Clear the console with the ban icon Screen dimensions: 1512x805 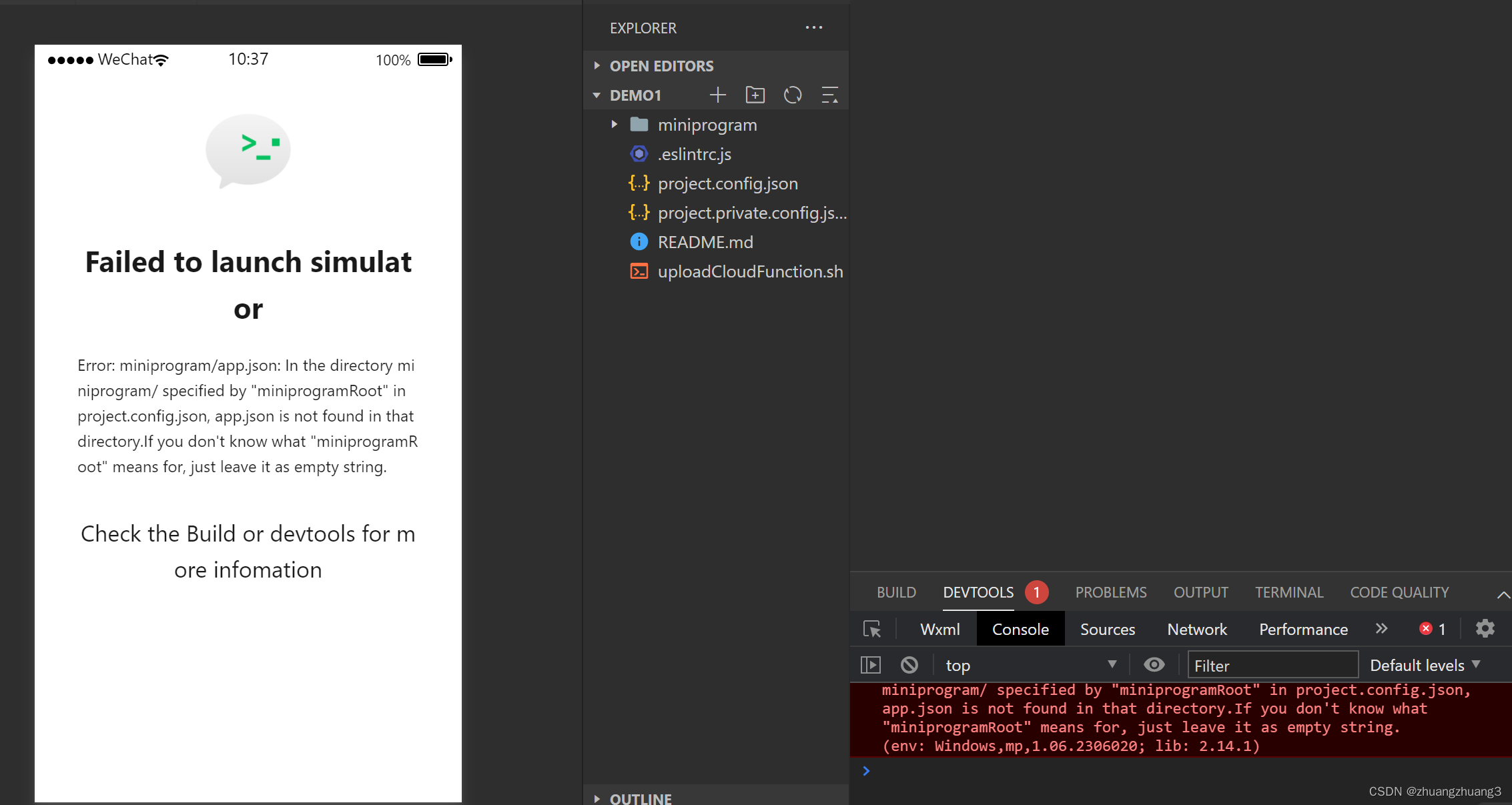pyautogui.click(x=909, y=665)
